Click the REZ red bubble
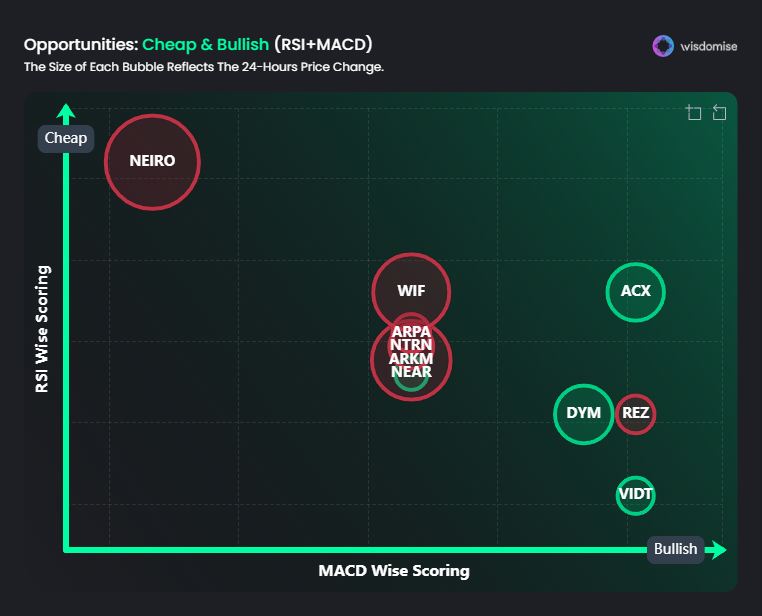Image resolution: width=762 pixels, height=616 pixels. 636,414
